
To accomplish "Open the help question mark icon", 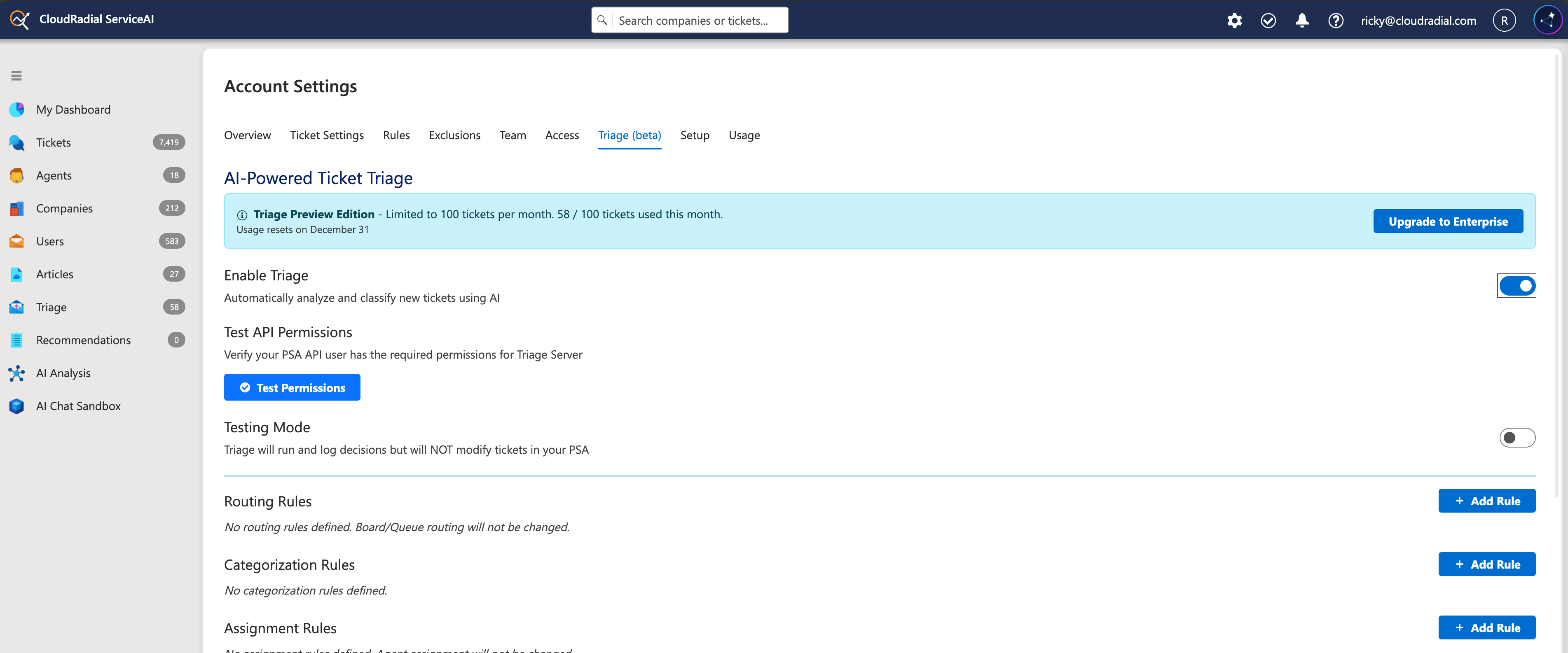I will pos(1336,20).
